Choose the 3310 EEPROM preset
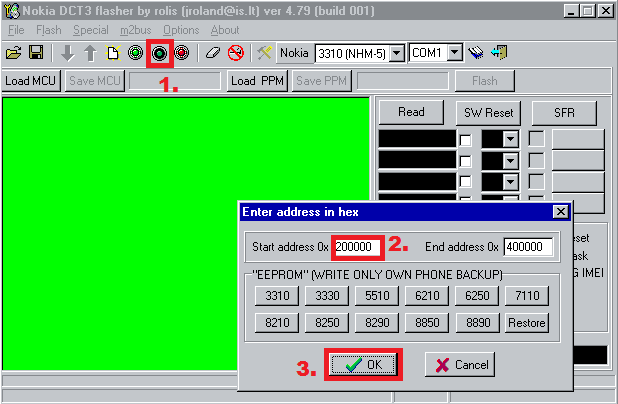Image resolution: width=618 pixels, height=404 pixels. coord(277,296)
